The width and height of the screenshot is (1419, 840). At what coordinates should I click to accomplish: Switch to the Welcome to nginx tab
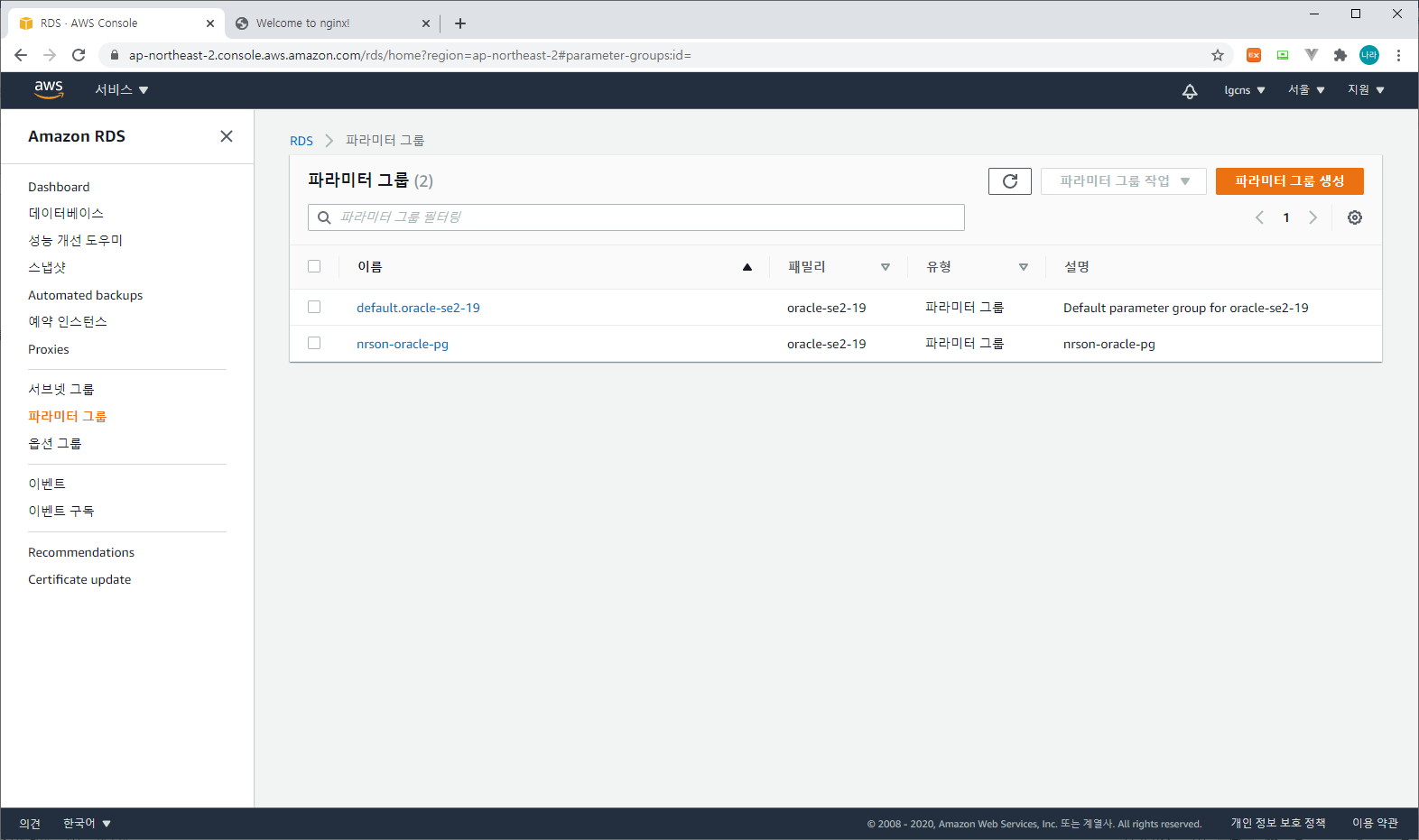[332, 23]
